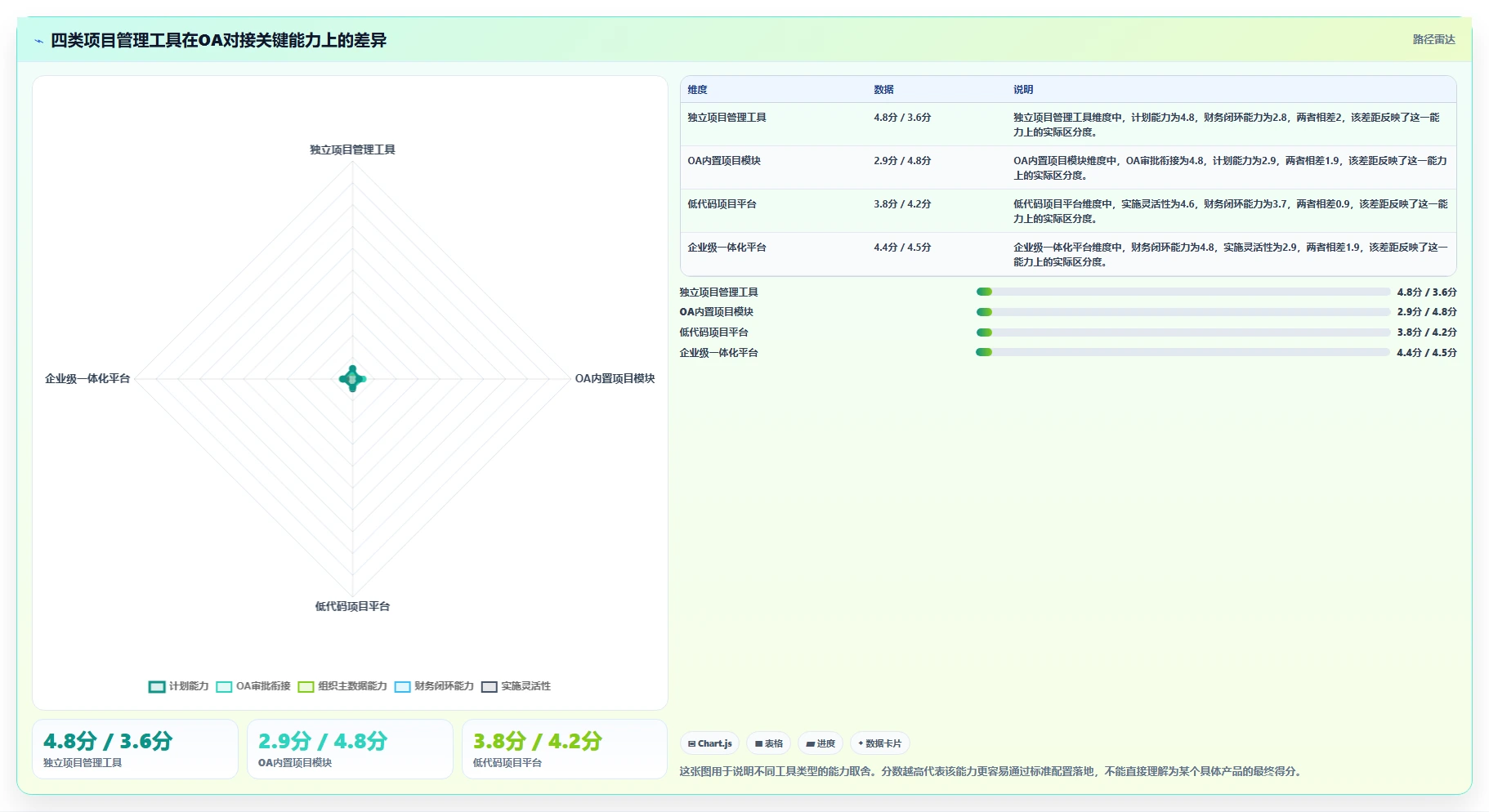Click the 维度 column header
1489x812 pixels.
click(x=697, y=90)
